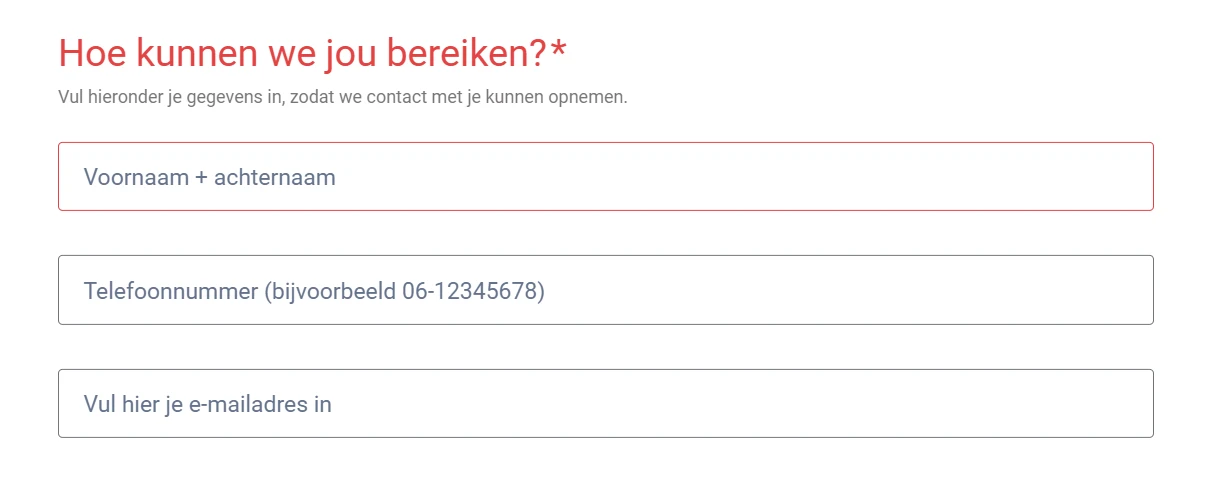Click the word 'Telefoonnummer' in the phone field
This screenshot has width=1212, height=483.
[171, 291]
